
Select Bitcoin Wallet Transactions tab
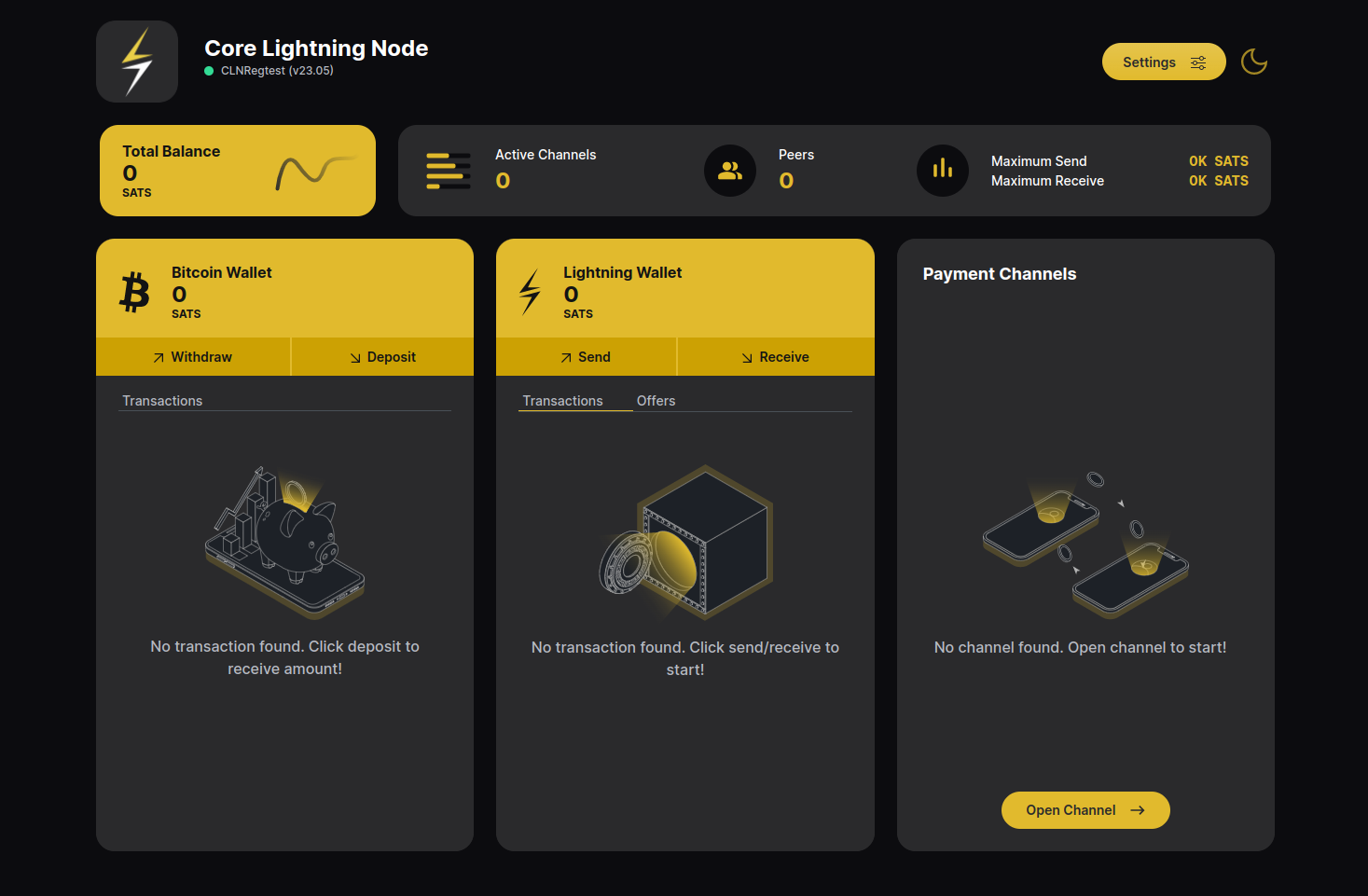(x=162, y=401)
